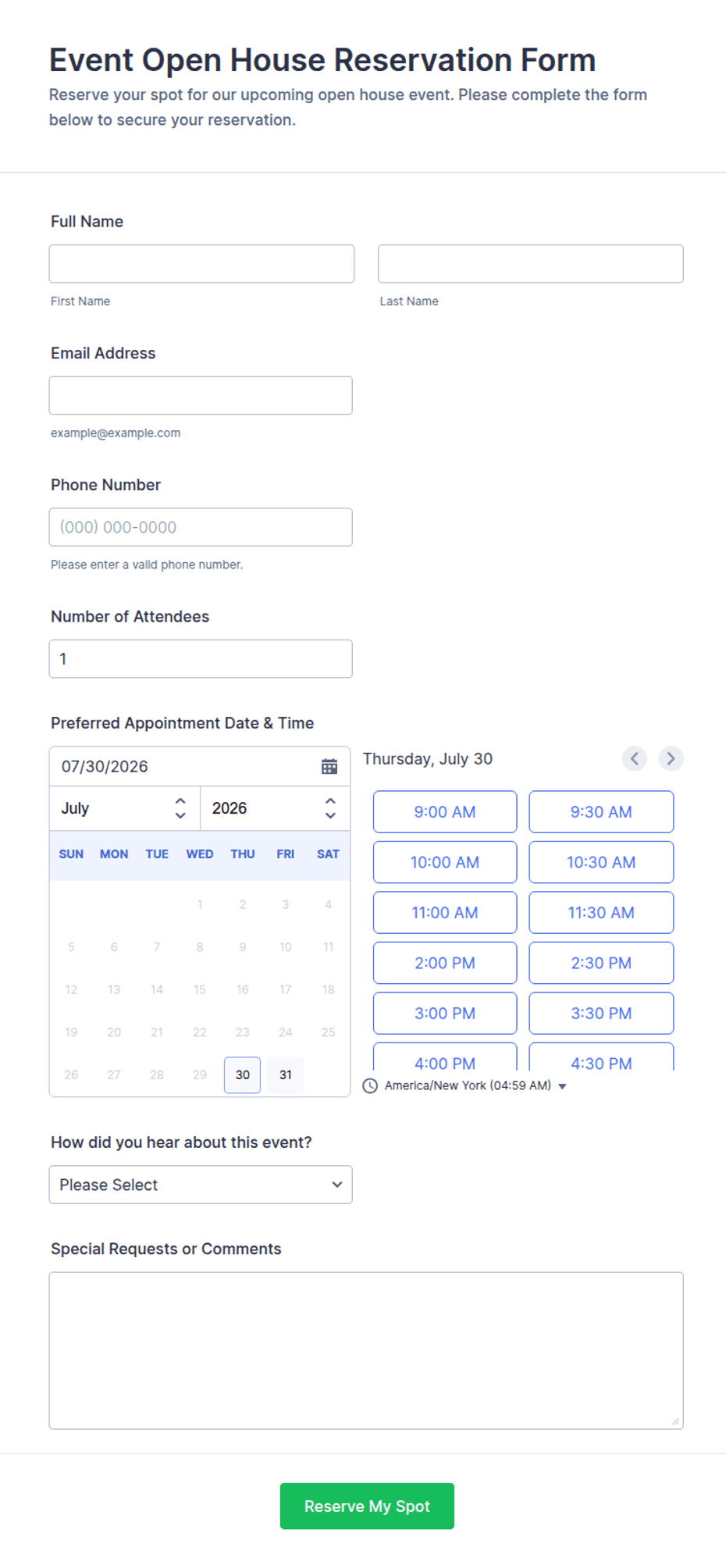Click the clock icon beside timezone
The height and width of the screenshot is (1568, 726).
(370, 1085)
